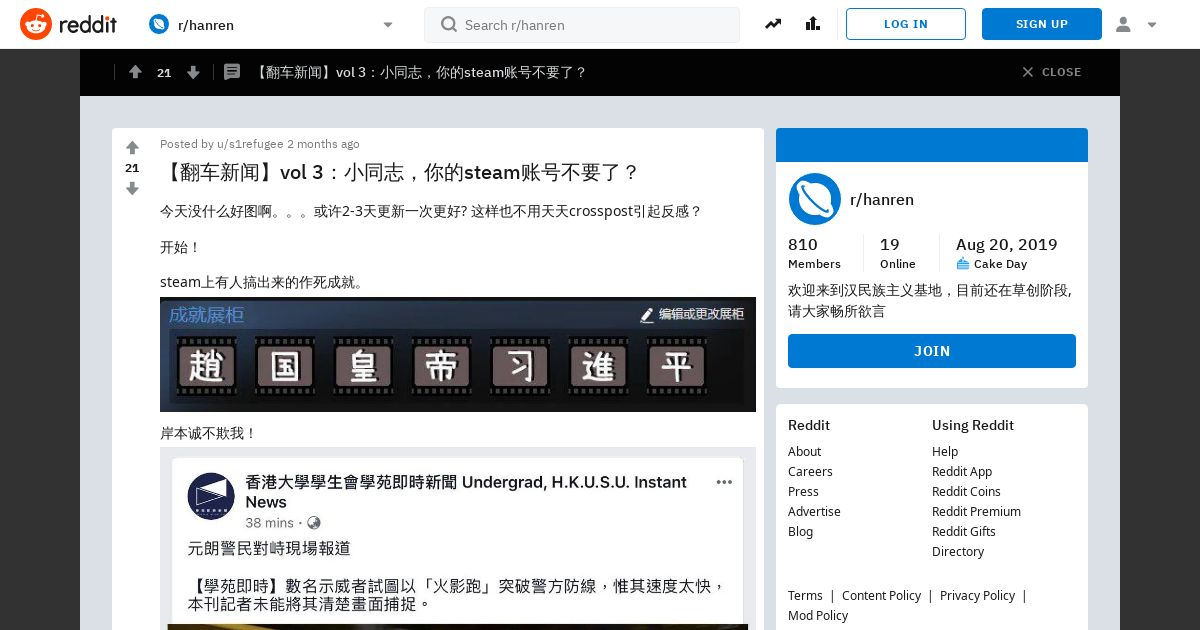The image size is (1200, 630).
Task: Click the LOG IN button
Action: click(x=906, y=24)
